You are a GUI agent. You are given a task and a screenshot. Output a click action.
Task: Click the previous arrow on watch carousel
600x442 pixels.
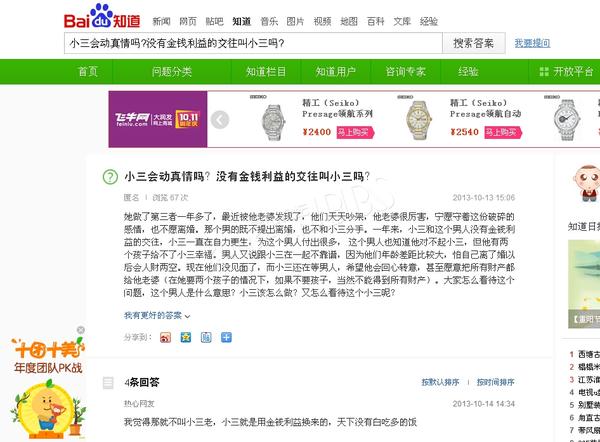220,120
